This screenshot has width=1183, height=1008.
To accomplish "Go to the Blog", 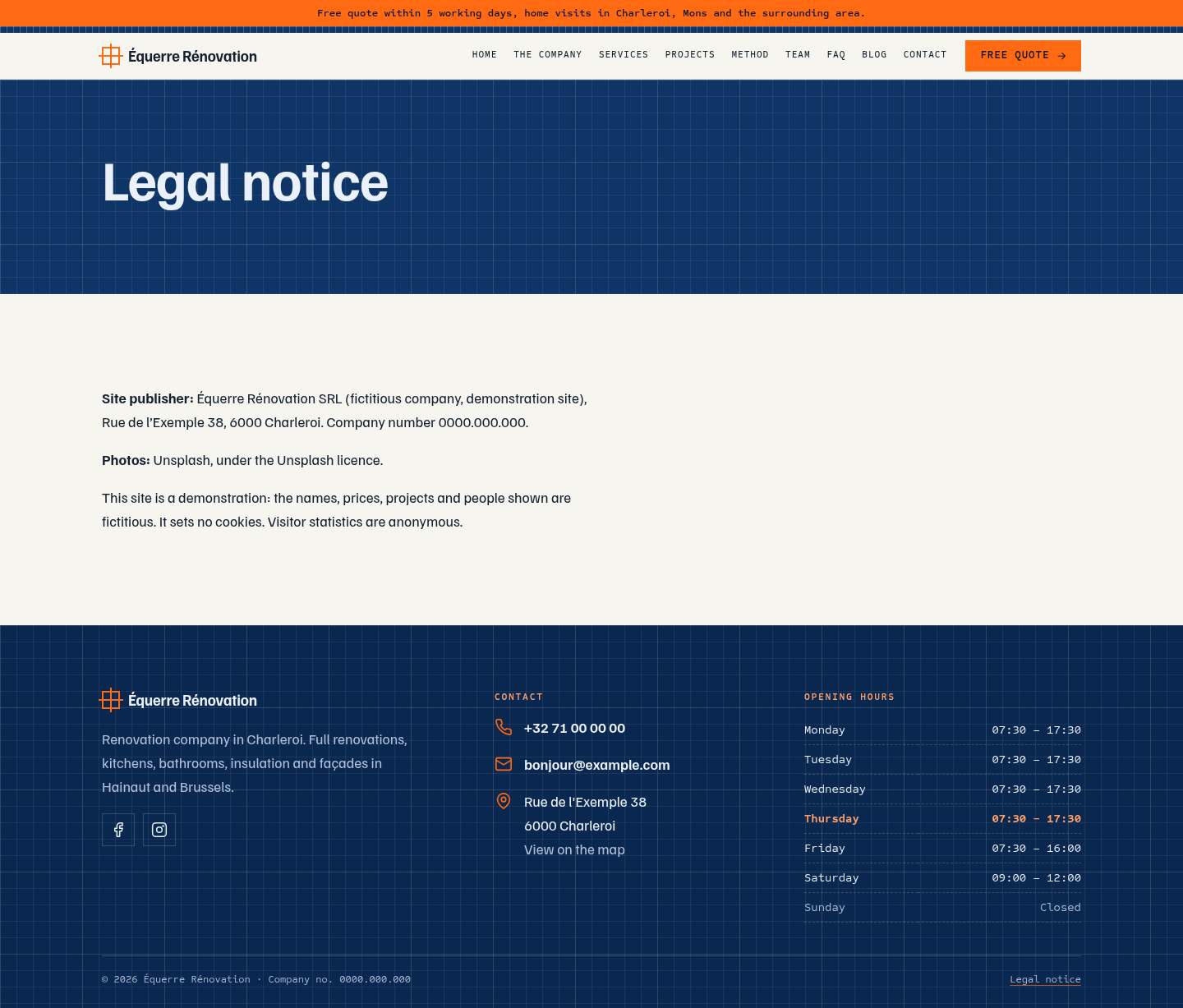I will point(874,55).
